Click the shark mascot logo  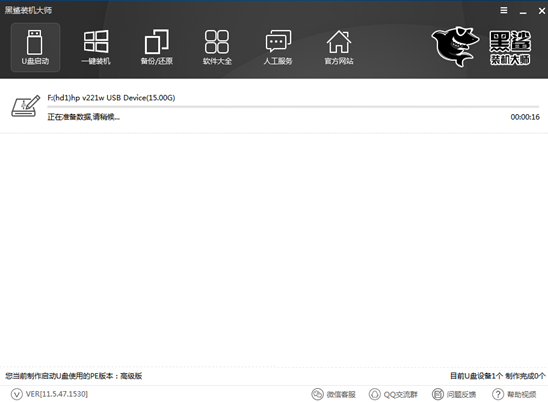coord(455,46)
